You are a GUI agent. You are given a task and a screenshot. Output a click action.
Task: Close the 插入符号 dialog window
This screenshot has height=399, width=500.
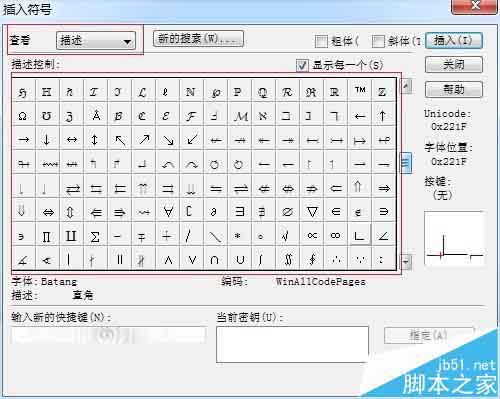point(474,6)
